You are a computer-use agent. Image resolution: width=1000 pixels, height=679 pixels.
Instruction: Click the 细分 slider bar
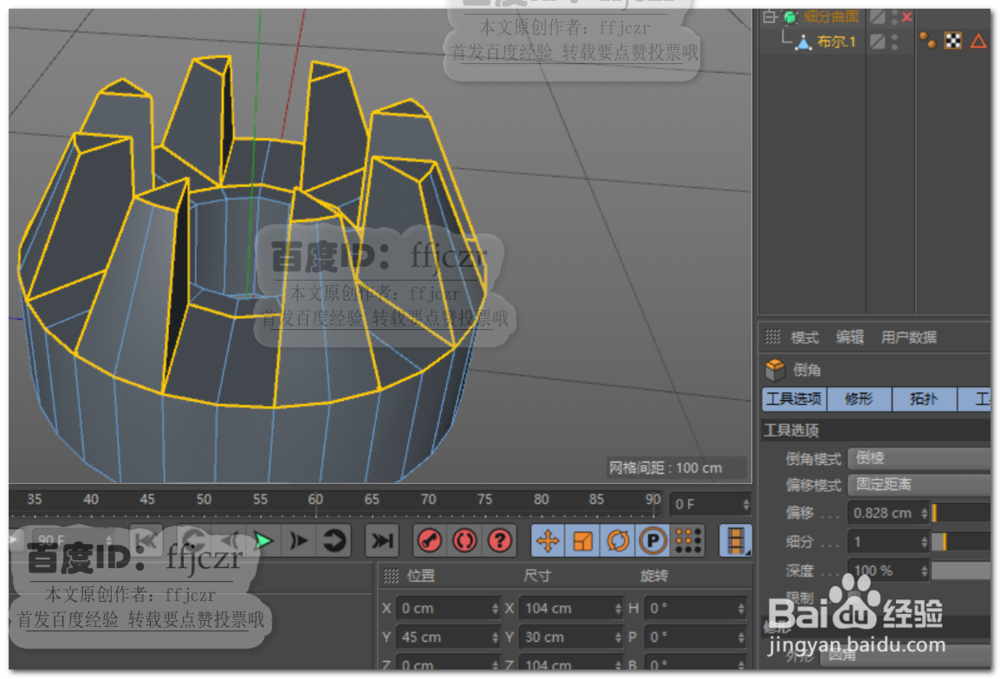(x=961, y=542)
